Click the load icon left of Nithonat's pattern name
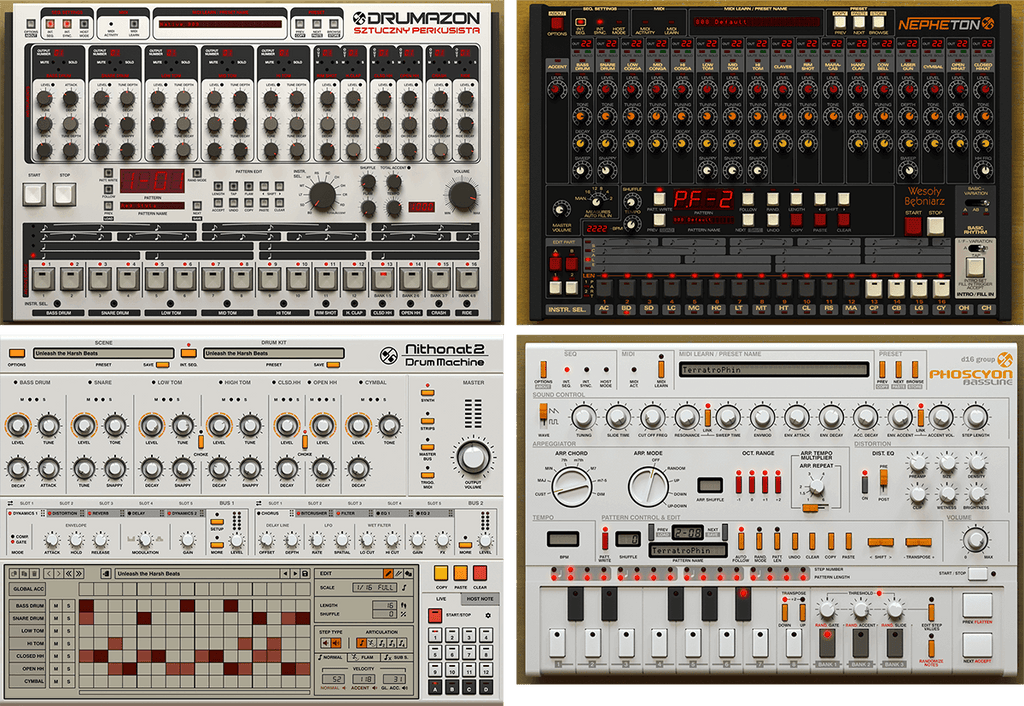The width and height of the screenshot is (1024, 706). pyautogui.click(x=105, y=573)
